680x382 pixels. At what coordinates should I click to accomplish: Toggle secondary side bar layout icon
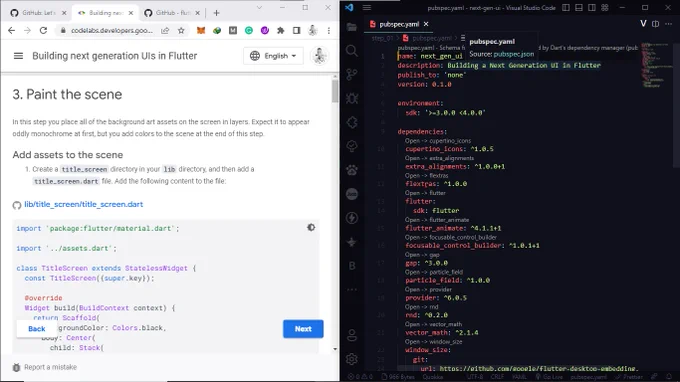coord(592,7)
